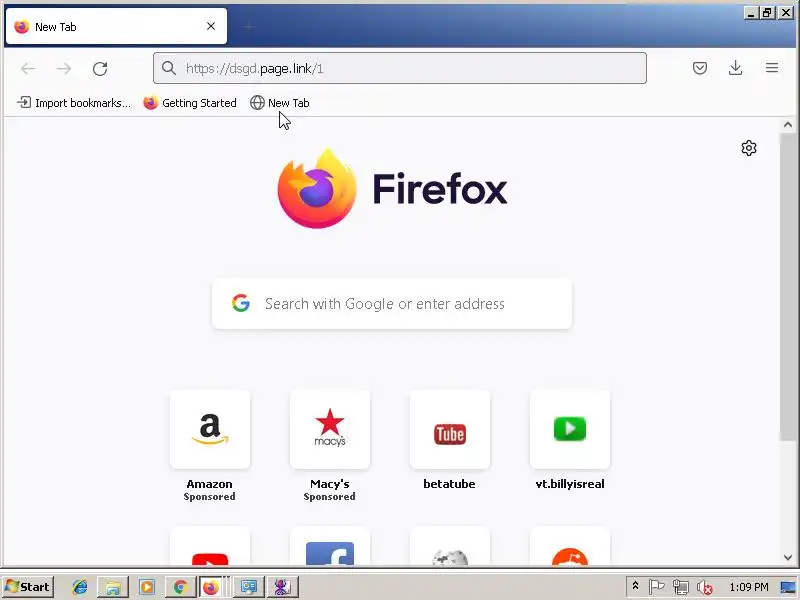Go forward with the forward arrow

(64, 68)
